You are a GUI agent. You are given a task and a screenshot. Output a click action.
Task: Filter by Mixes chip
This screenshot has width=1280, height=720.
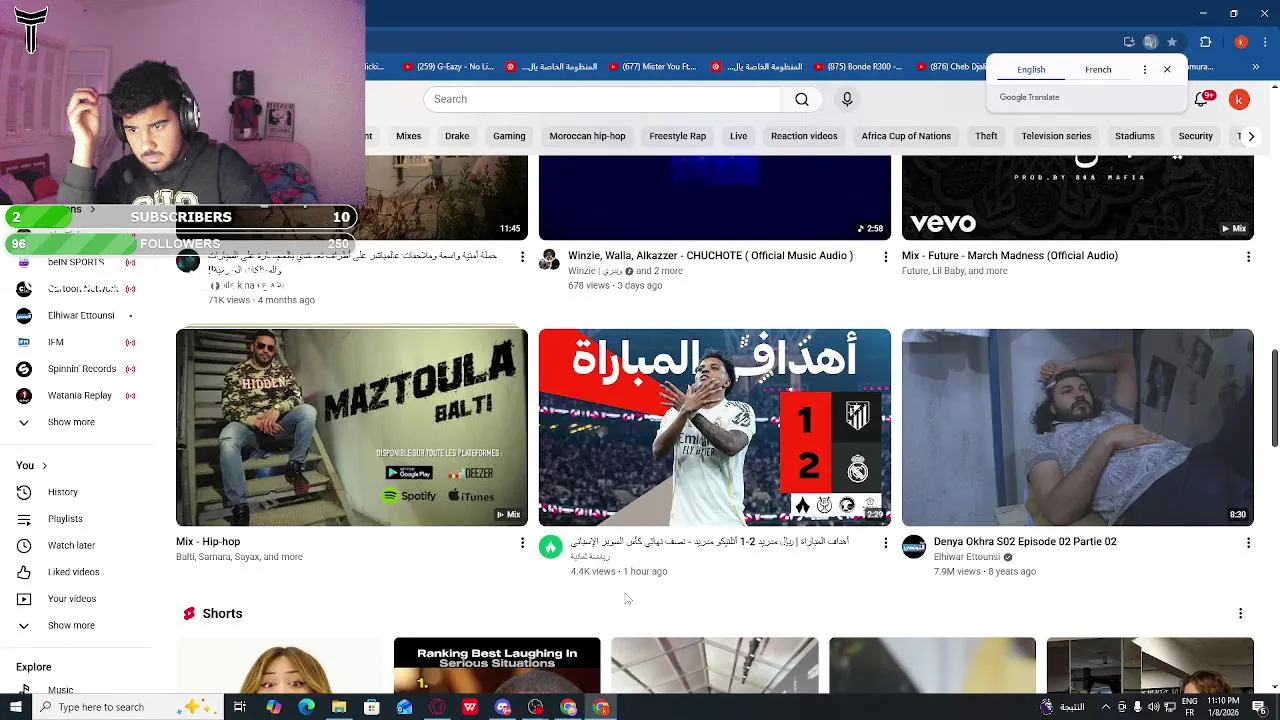click(408, 136)
